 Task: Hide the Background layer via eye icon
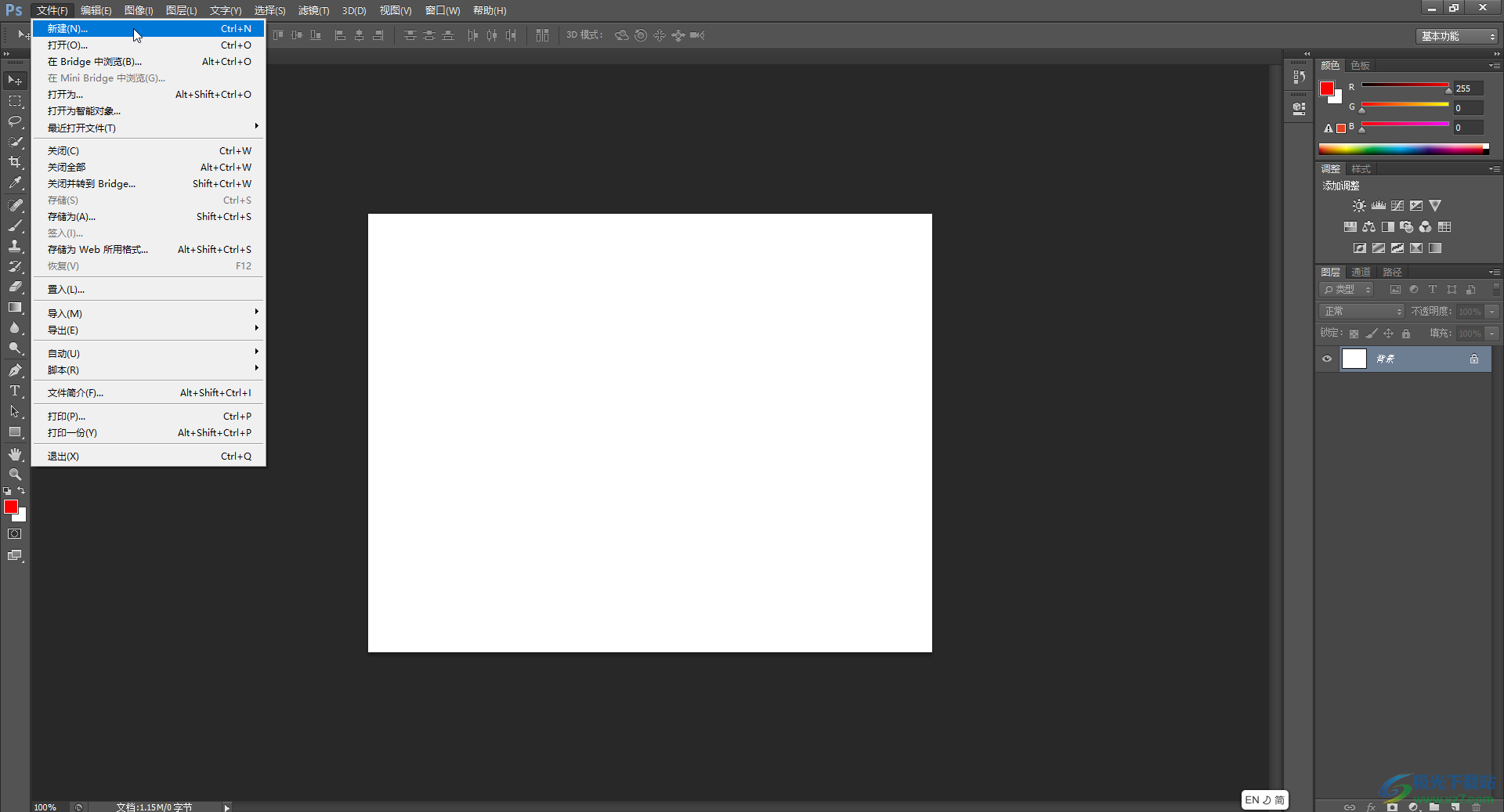tap(1327, 359)
